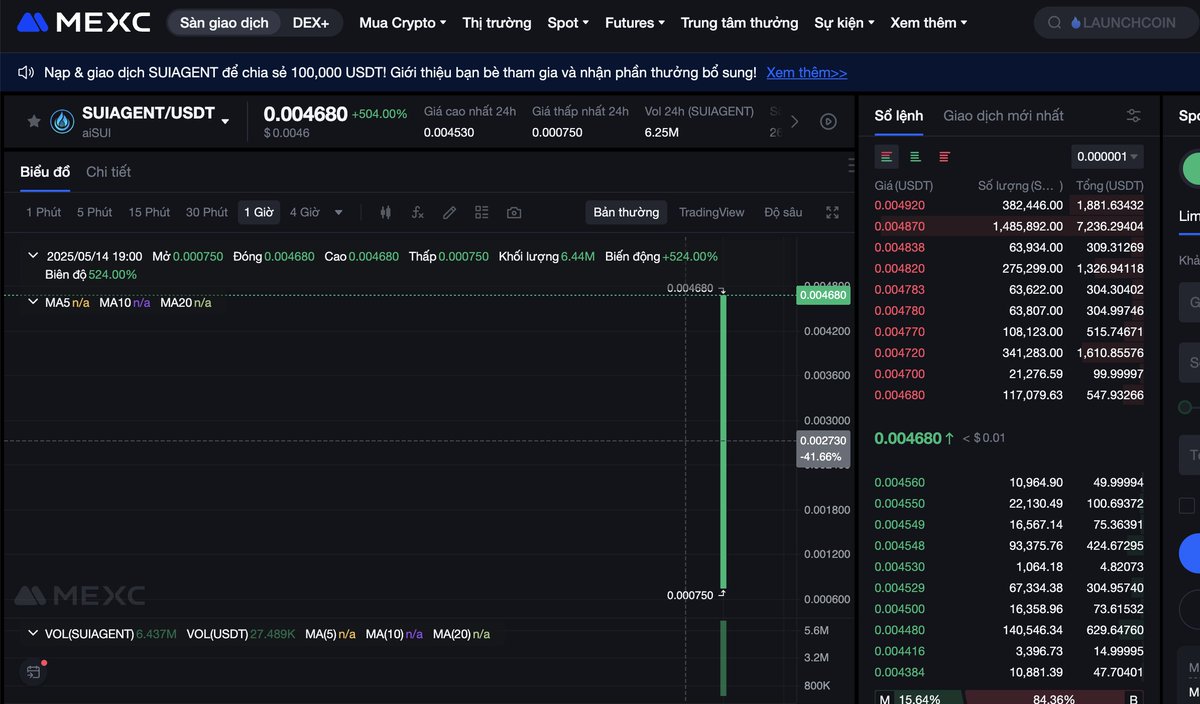Click the buy/sell ratio bar 15.64%

tap(1010, 698)
